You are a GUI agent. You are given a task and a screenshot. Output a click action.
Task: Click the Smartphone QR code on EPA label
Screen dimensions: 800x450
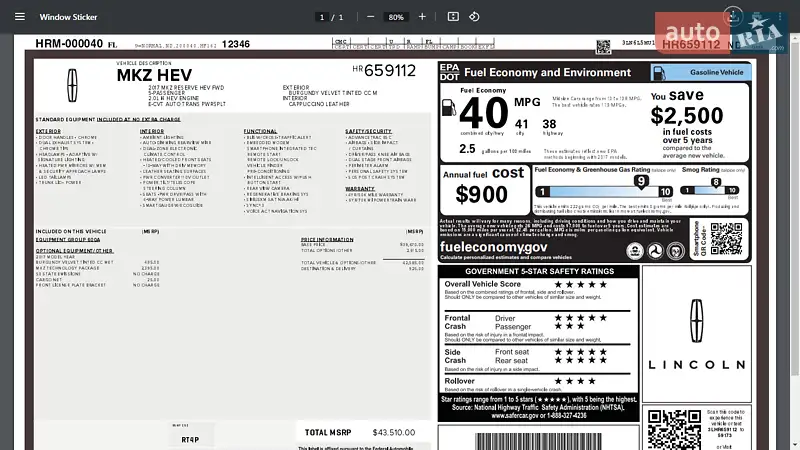coord(727,239)
